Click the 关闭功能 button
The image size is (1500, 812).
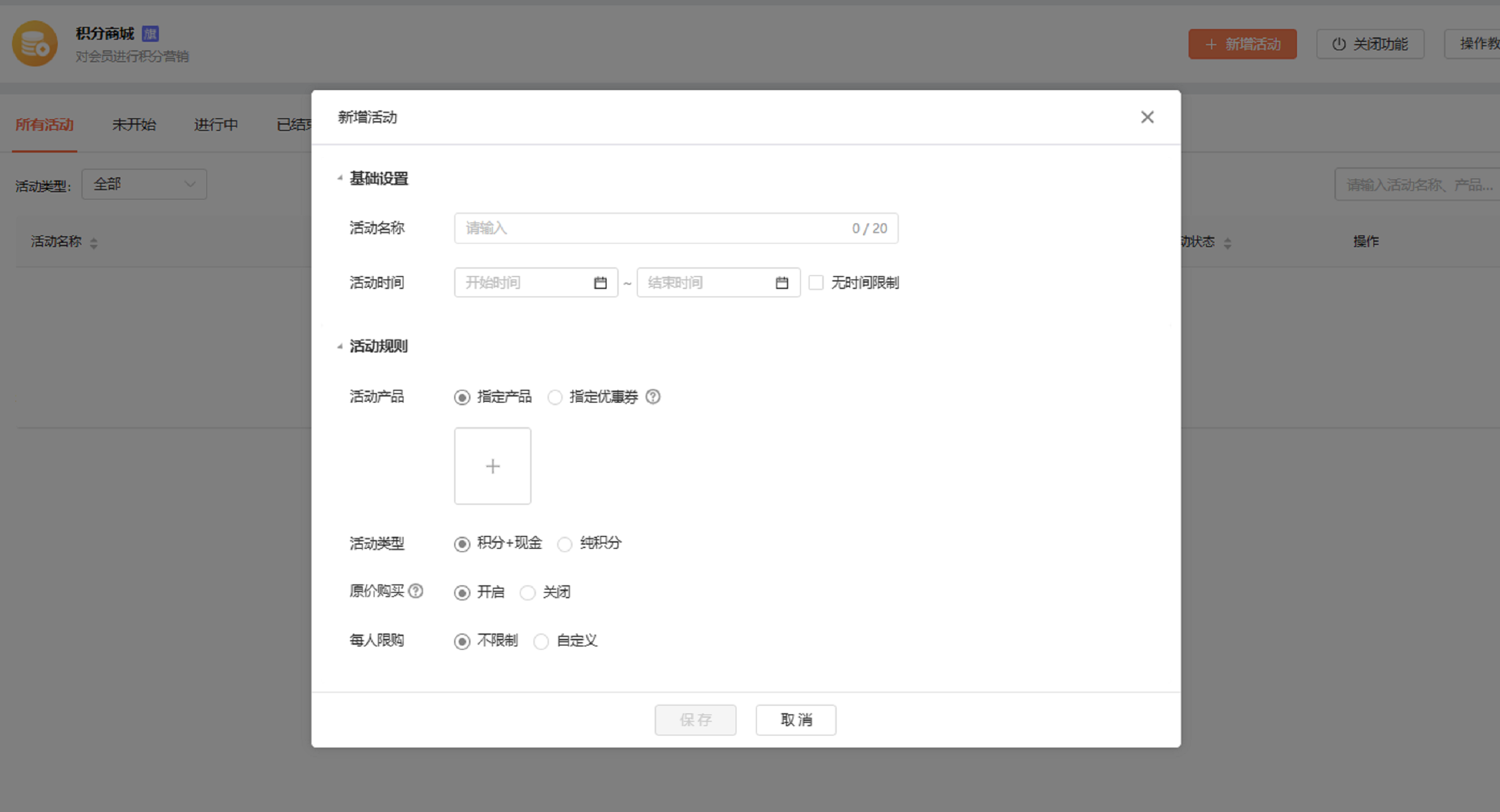tap(1370, 44)
